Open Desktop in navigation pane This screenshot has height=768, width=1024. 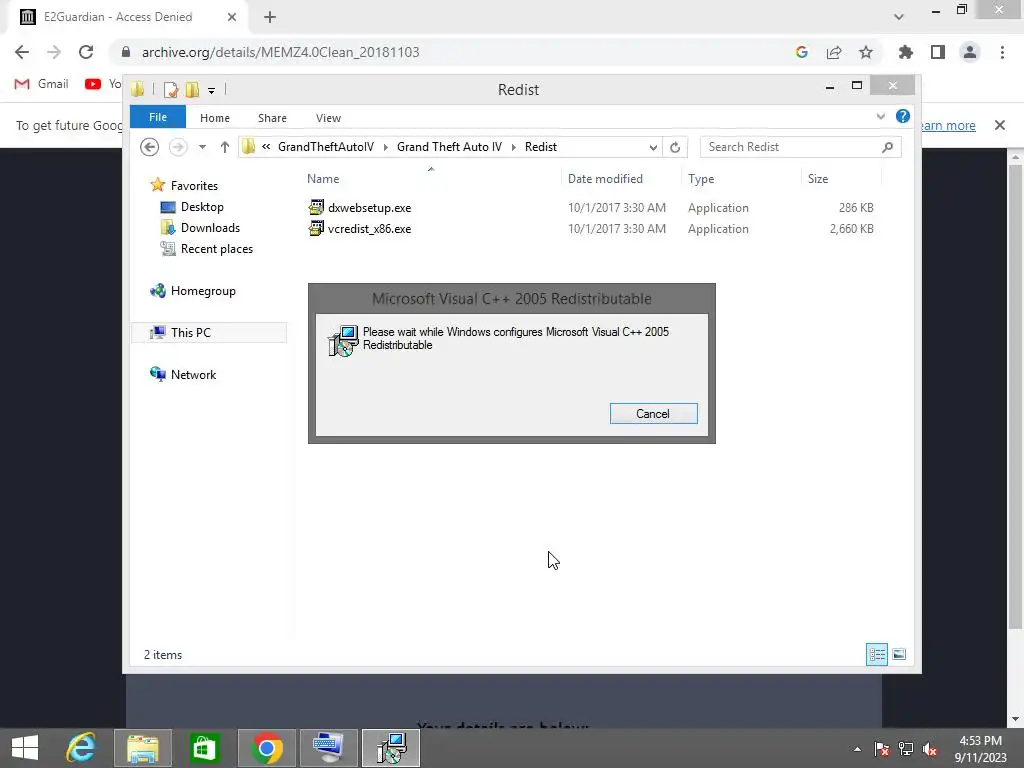click(x=202, y=206)
